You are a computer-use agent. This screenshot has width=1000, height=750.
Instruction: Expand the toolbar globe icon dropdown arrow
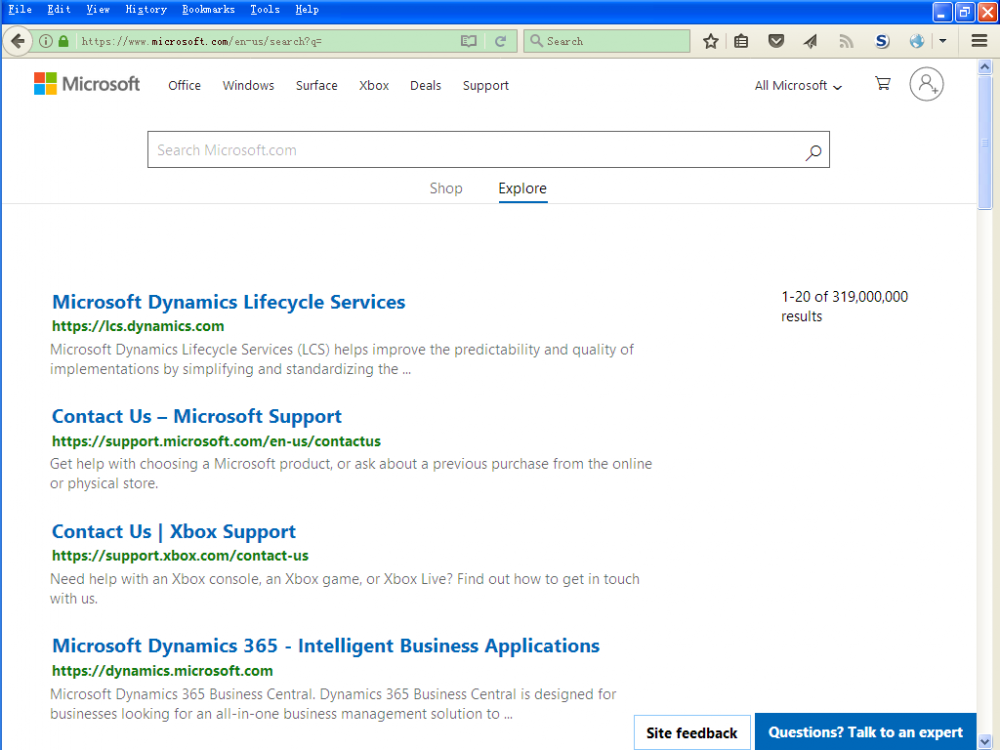[x=942, y=41]
